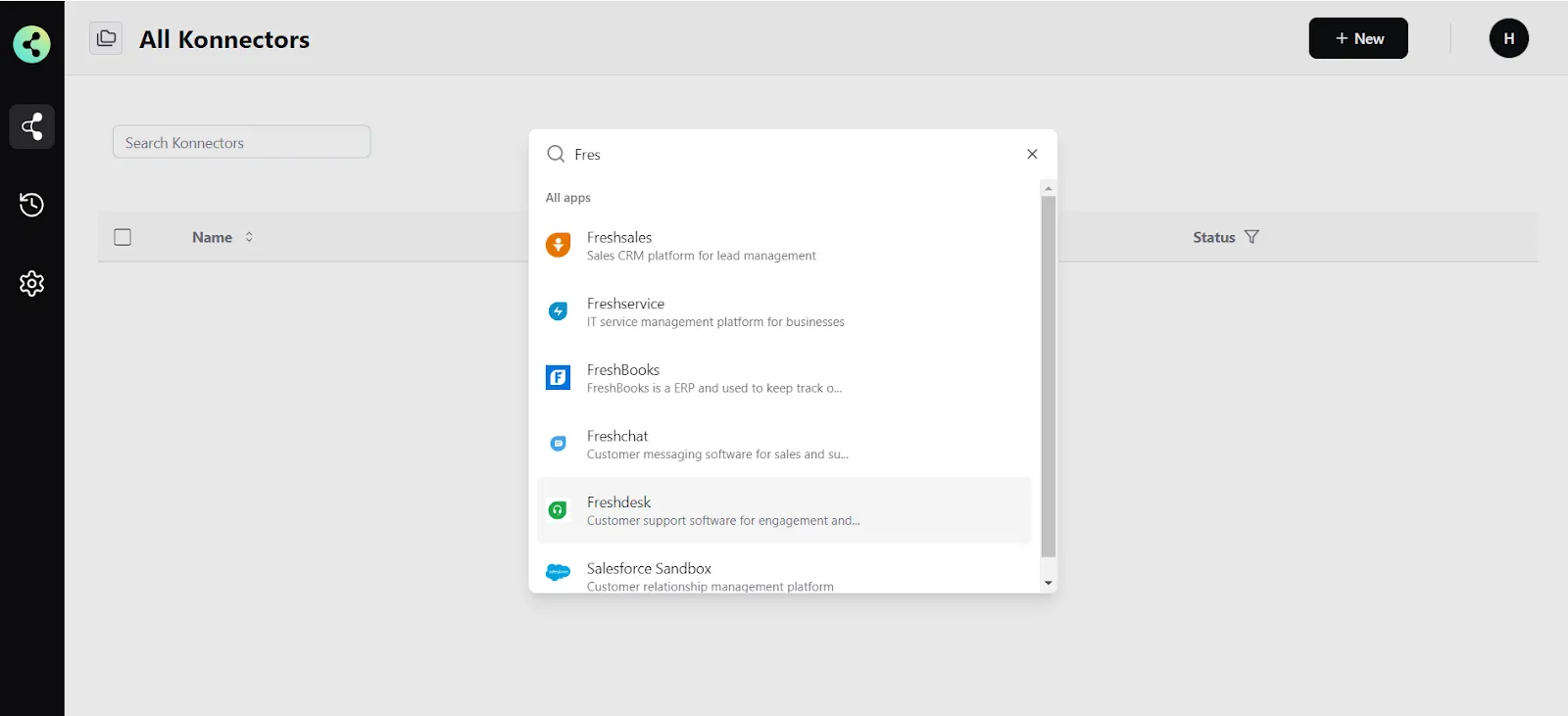Click the All Konnectors page title
Screen dimensions: 1568x716
[224, 39]
